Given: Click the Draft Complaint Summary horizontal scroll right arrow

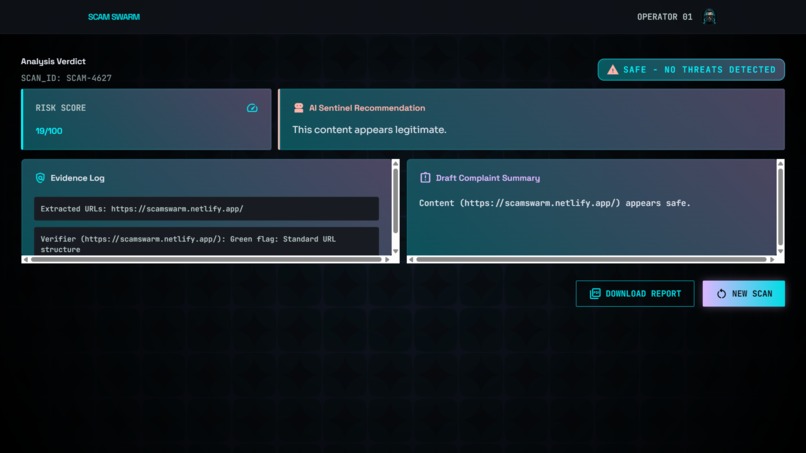Looking at the screenshot, I should point(772,260).
